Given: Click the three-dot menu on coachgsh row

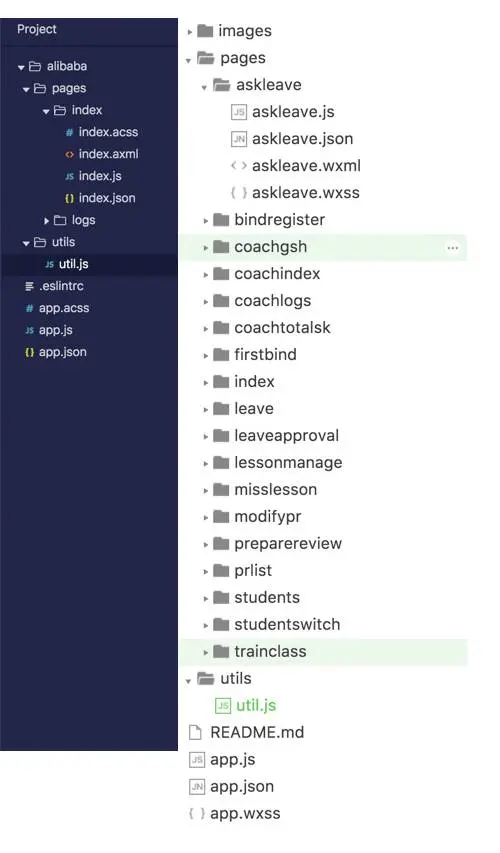Looking at the screenshot, I should pyautogui.click(x=452, y=248).
